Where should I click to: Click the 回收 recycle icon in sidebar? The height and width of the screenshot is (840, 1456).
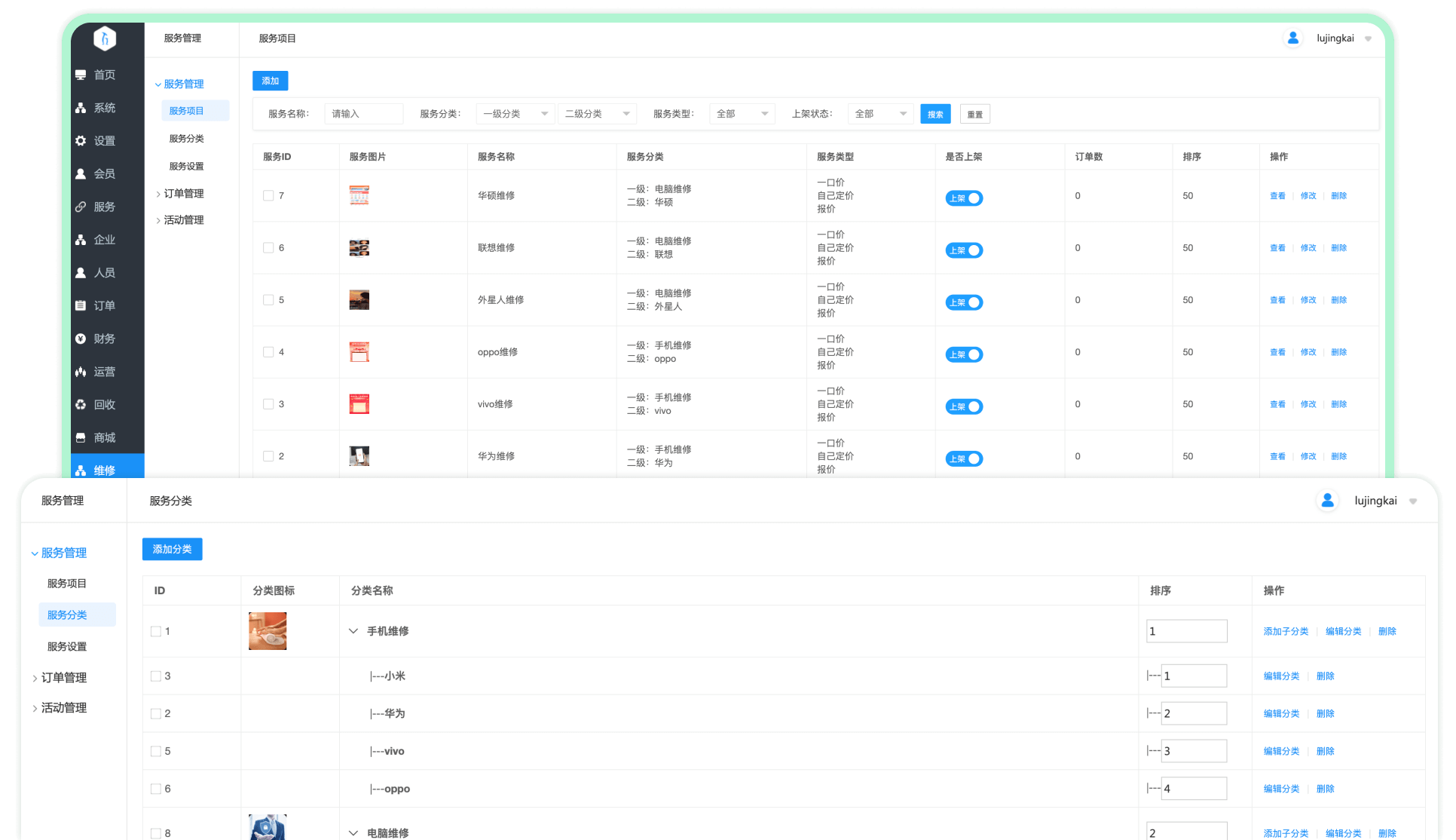tap(81, 405)
